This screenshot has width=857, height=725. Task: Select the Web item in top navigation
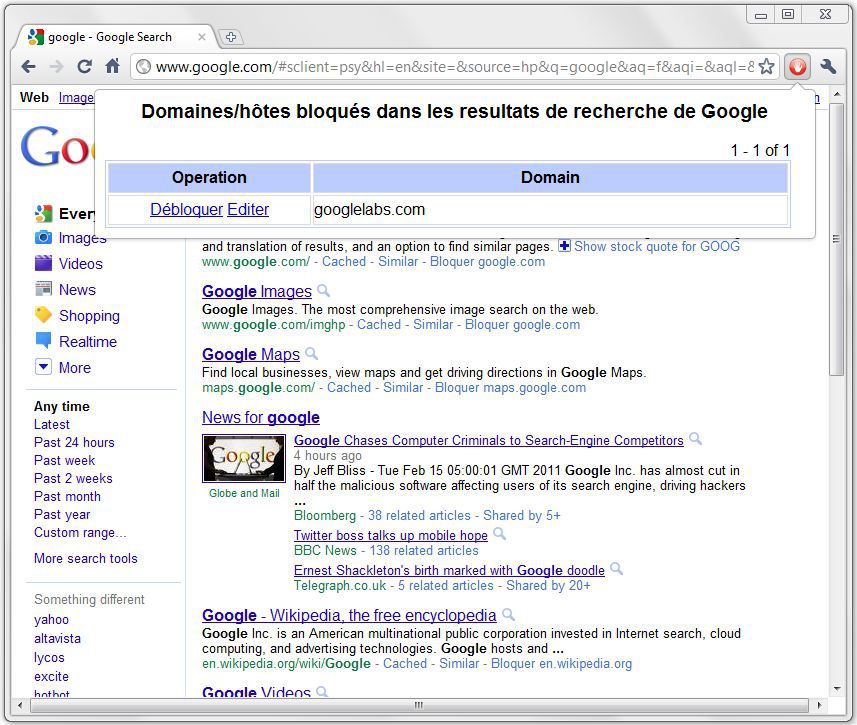(34, 97)
